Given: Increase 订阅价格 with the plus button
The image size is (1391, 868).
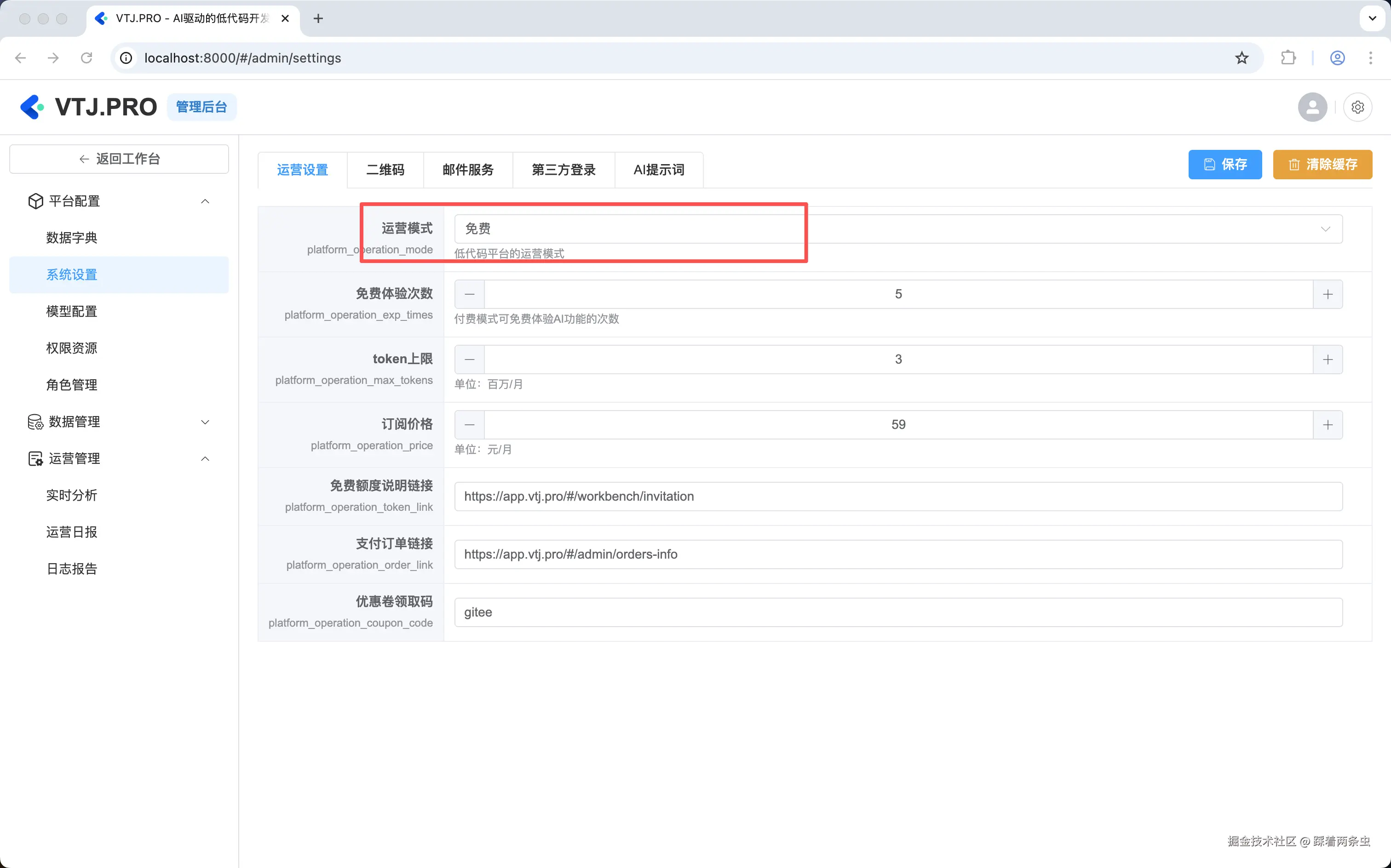Looking at the screenshot, I should pos(1327,425).
